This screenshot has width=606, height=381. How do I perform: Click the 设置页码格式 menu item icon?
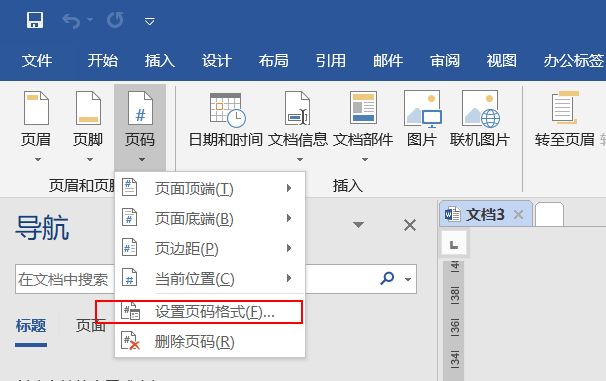point(131,311)
